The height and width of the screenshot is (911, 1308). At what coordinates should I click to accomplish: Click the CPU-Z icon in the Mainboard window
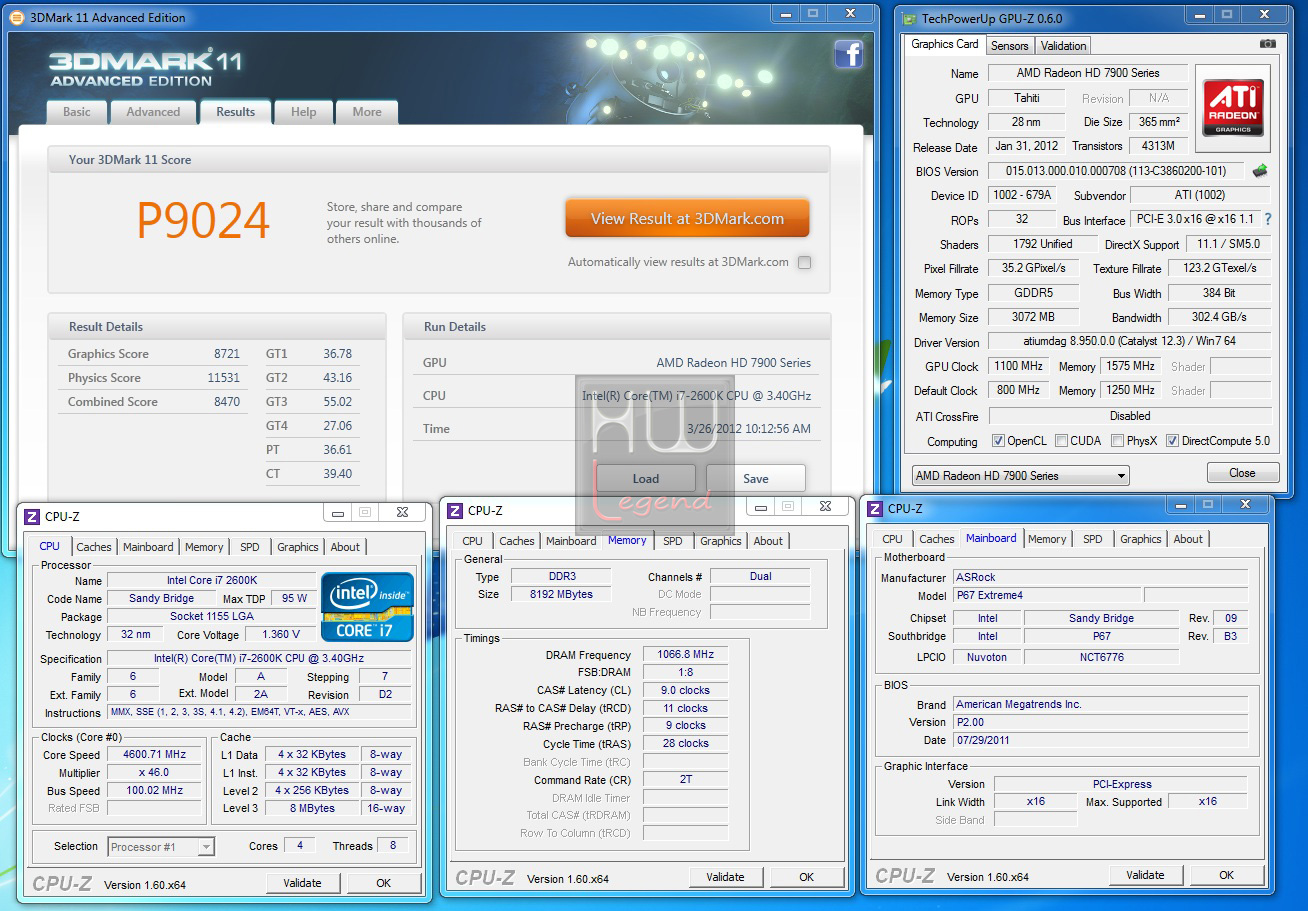click(x=875, y=508)
